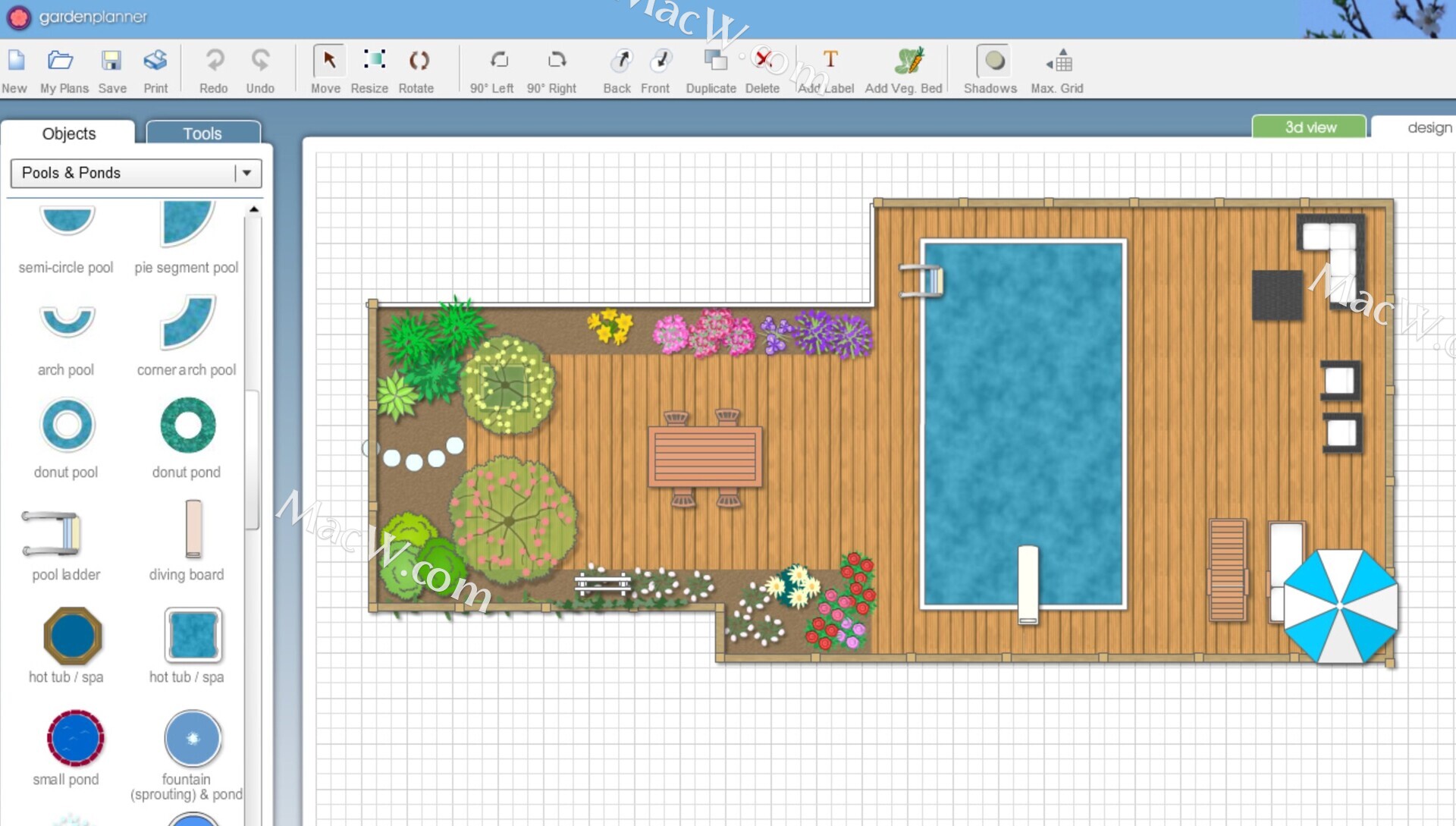
Task: Click the object category dropdown arrow
Action: (x=246, y=173)
